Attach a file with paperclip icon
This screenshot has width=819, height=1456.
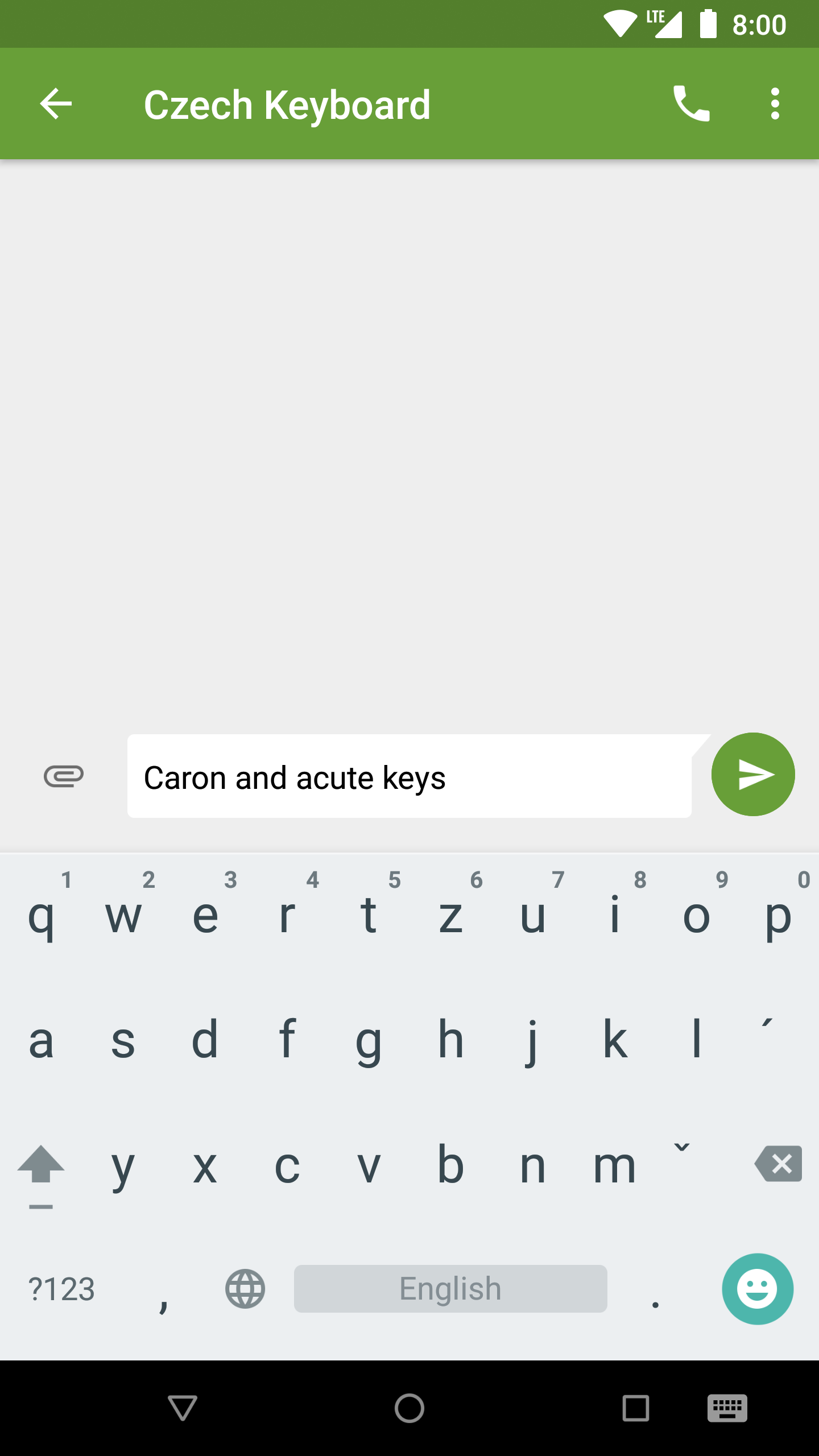tap(64, 776)
